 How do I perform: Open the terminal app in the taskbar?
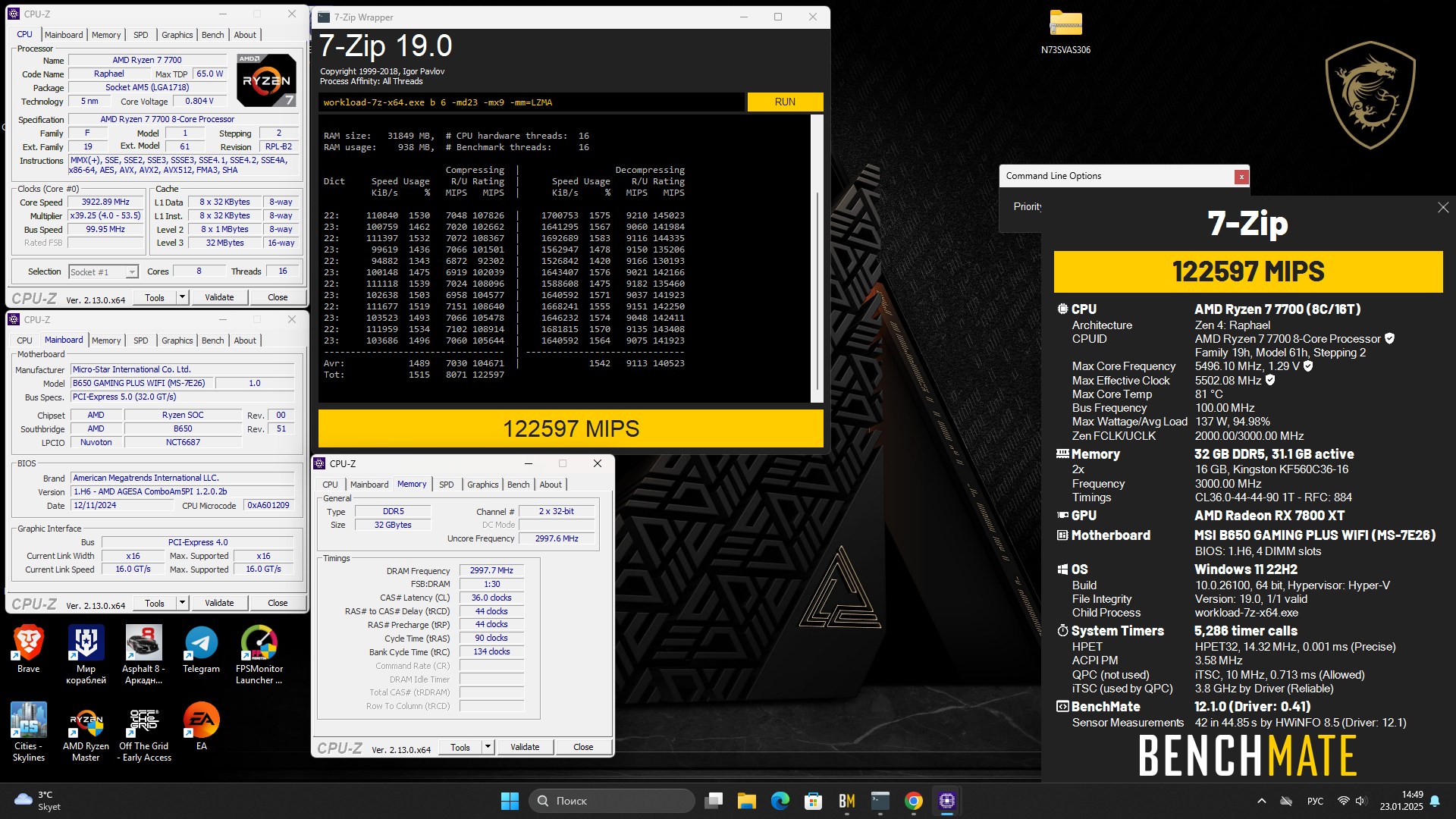(x=880, y=801)
